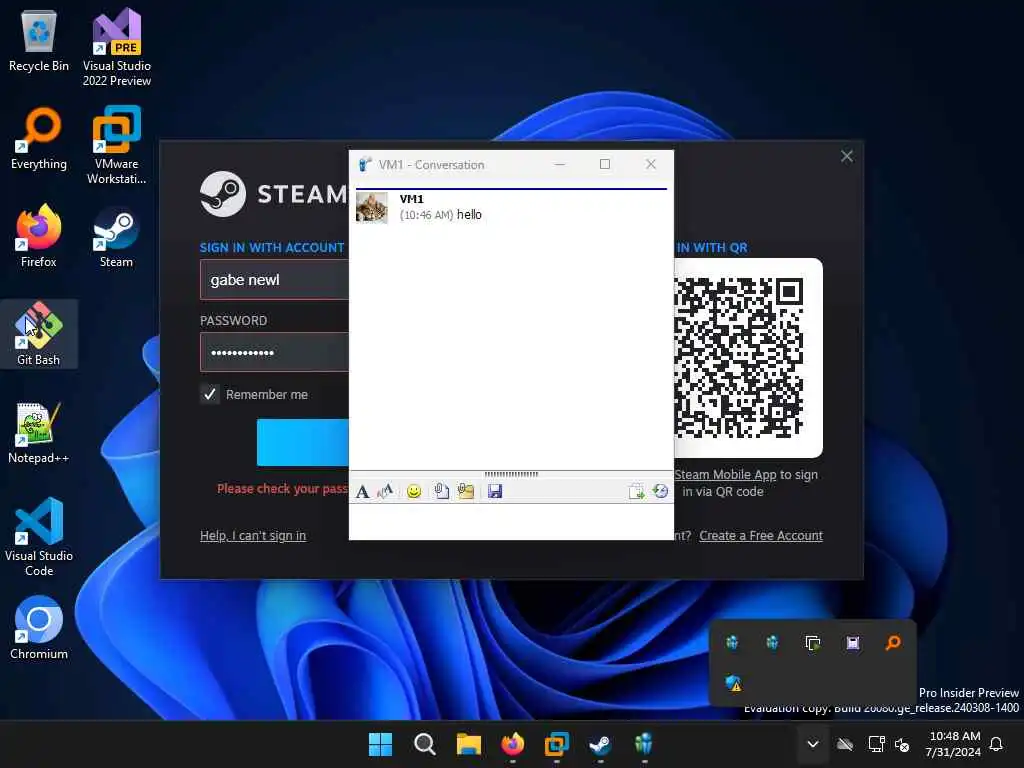Open the Steam Mobile App link
The image size is (1024, 768).
(726, 475)
